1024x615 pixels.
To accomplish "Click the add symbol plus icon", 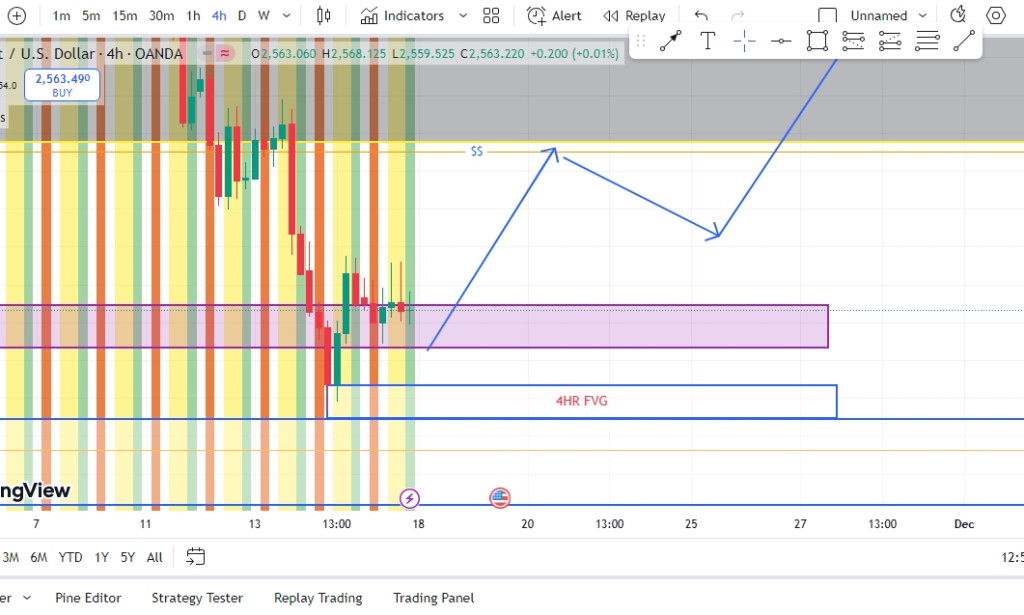I will [x=16, y=16].
